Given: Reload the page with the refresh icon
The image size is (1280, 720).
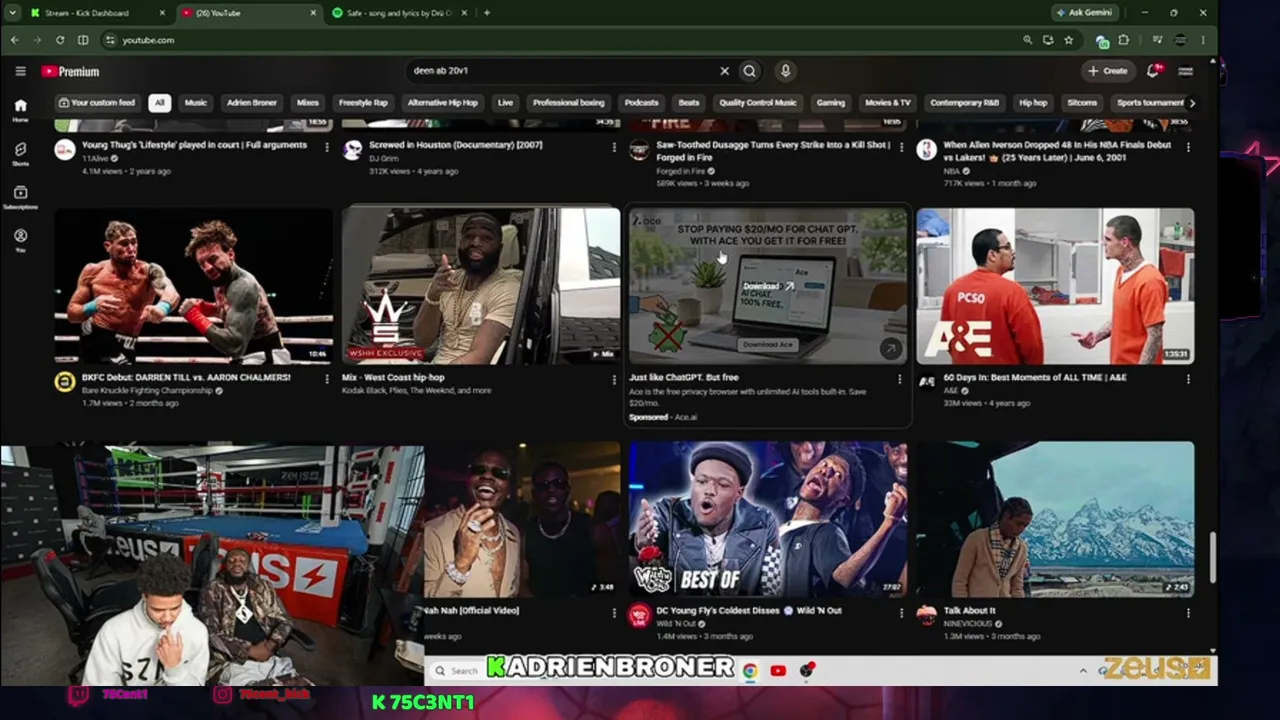Looking at the screenshot, I should (60, 40).
